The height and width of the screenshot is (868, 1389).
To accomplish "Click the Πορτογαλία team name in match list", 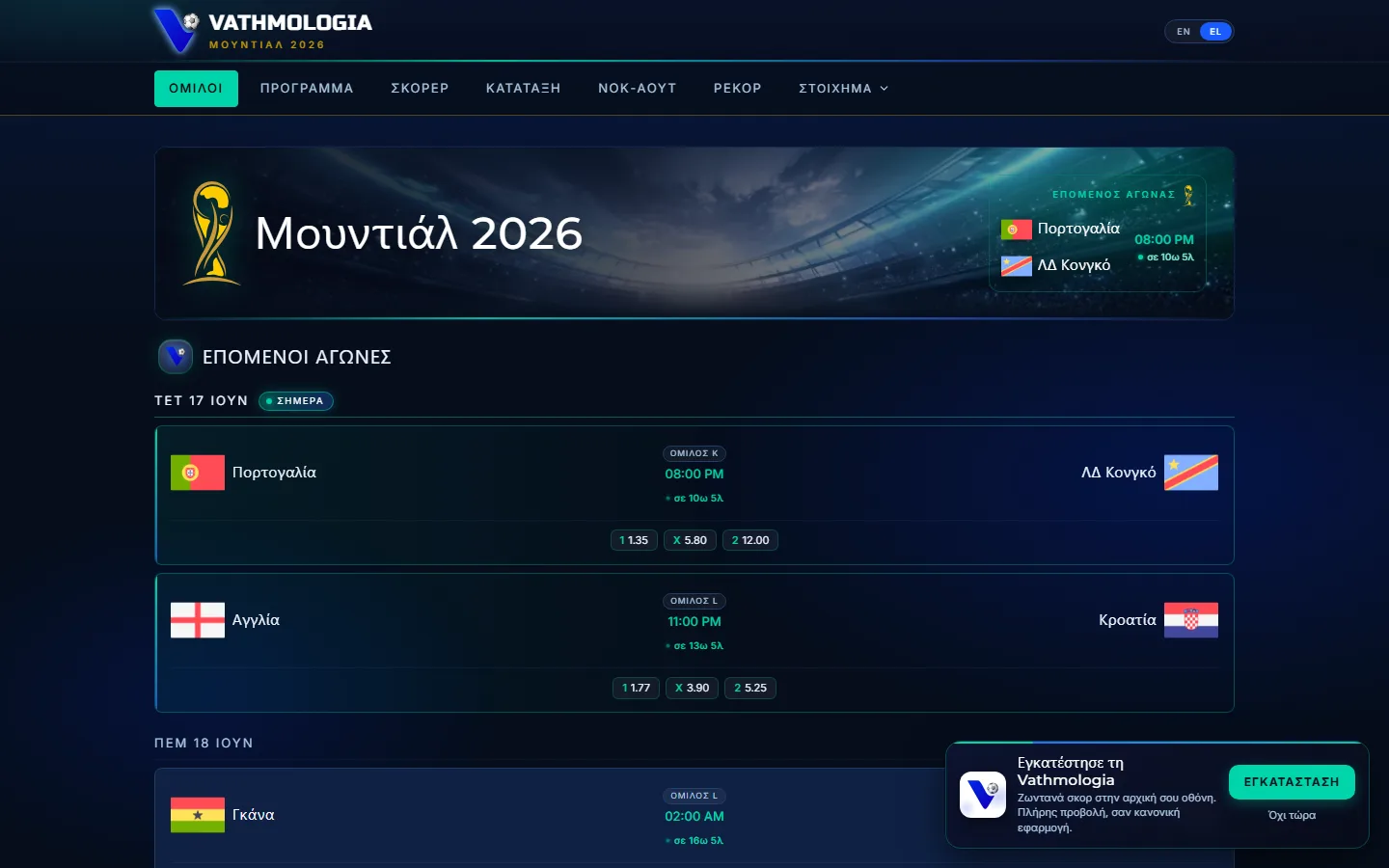I will point(274,473).
